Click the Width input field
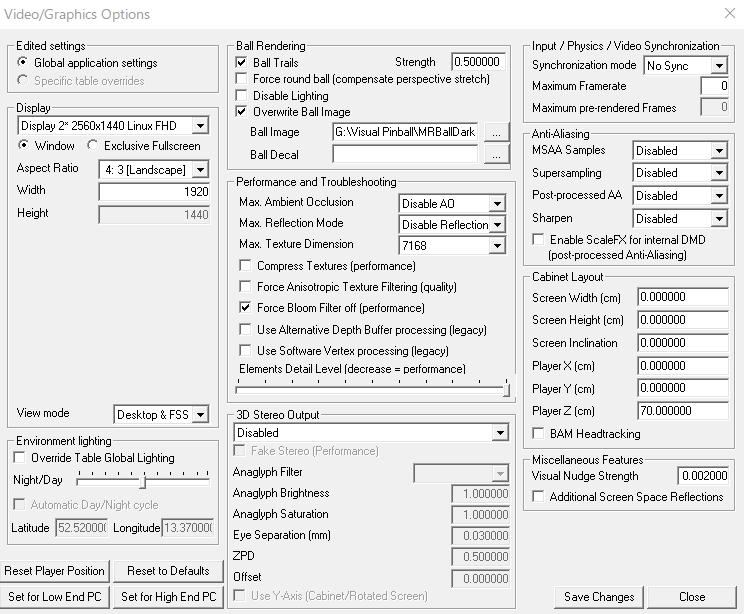Image resolution: width=744 pixels, height=614 pixels. [154, 192]
